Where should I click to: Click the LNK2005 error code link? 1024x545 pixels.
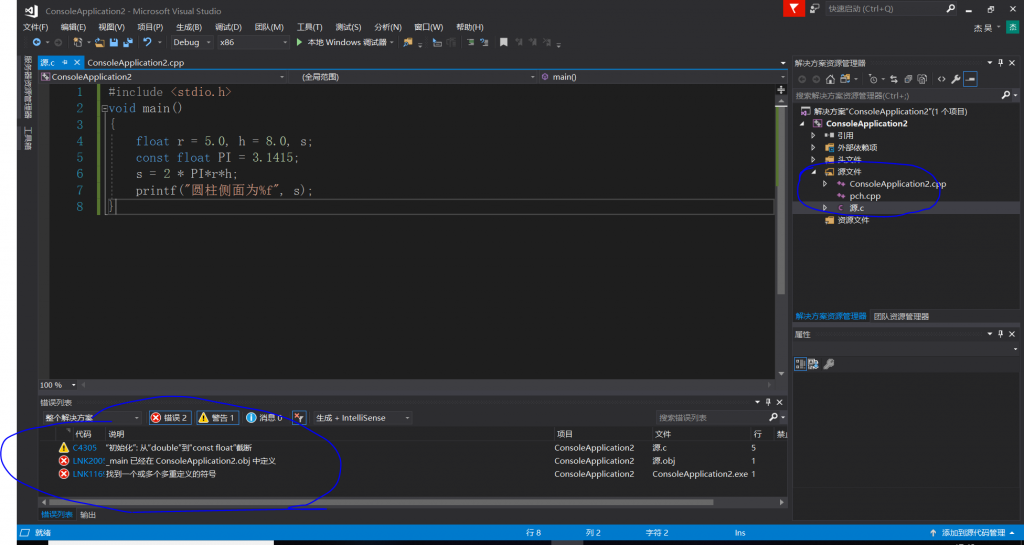pos(88,461)
